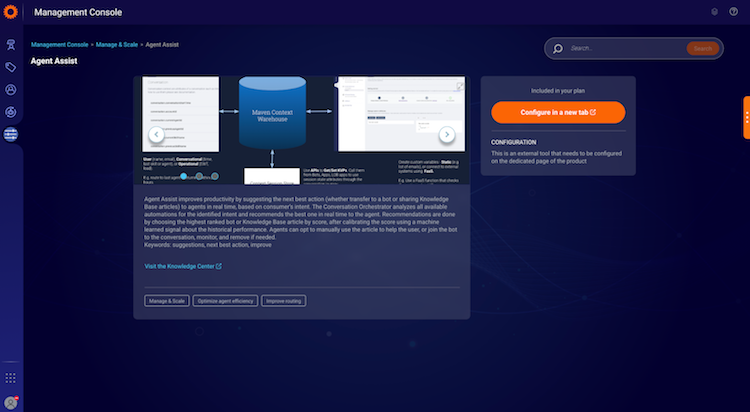Click the Manage & Scale breadcrumb link
Image resolution: width=750 pixels, height=412 pixels.
tap(117, 45)
